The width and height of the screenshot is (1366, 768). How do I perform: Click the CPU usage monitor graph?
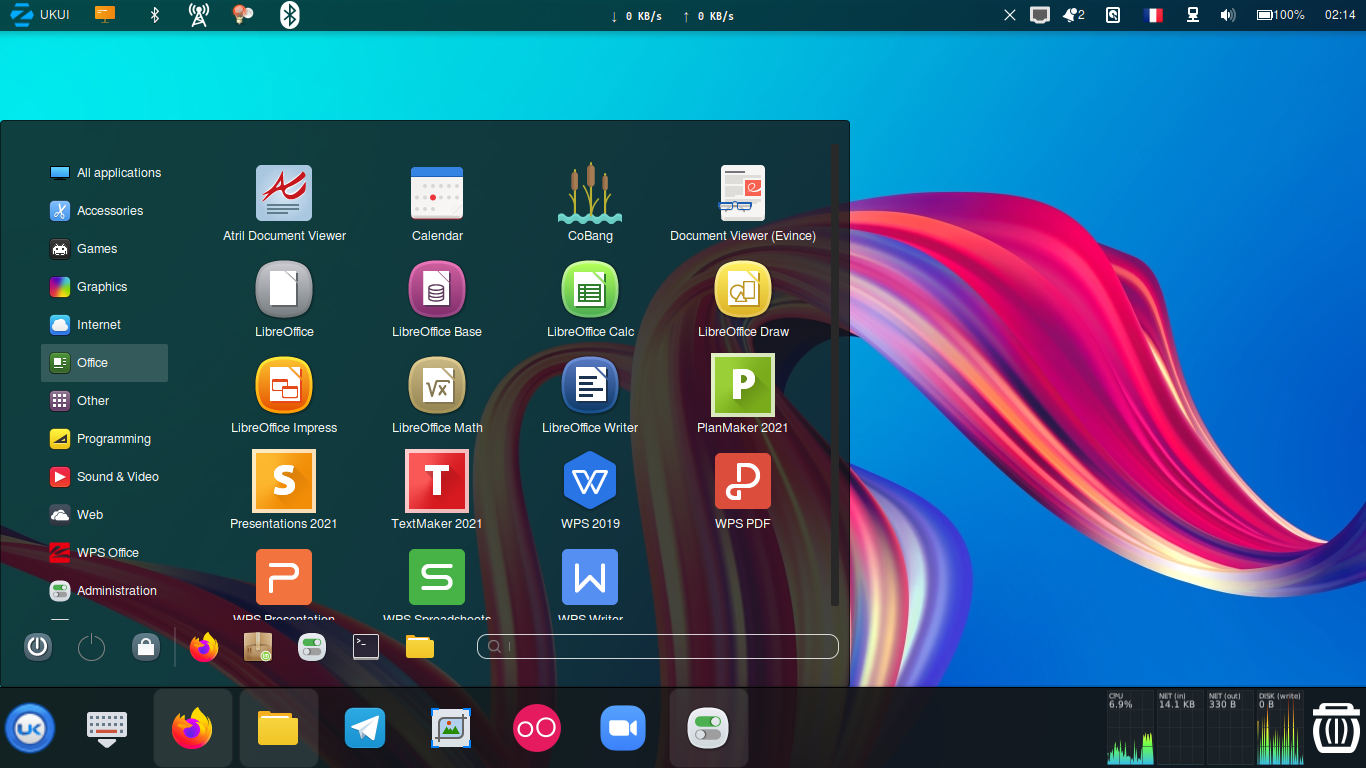click(x=1130, y=727)
